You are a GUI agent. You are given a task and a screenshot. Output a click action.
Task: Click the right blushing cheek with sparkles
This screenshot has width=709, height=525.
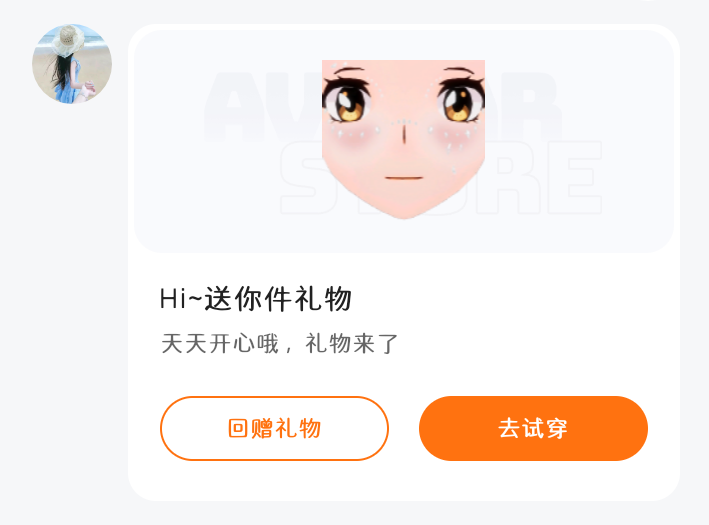click(x=450, y=138)
